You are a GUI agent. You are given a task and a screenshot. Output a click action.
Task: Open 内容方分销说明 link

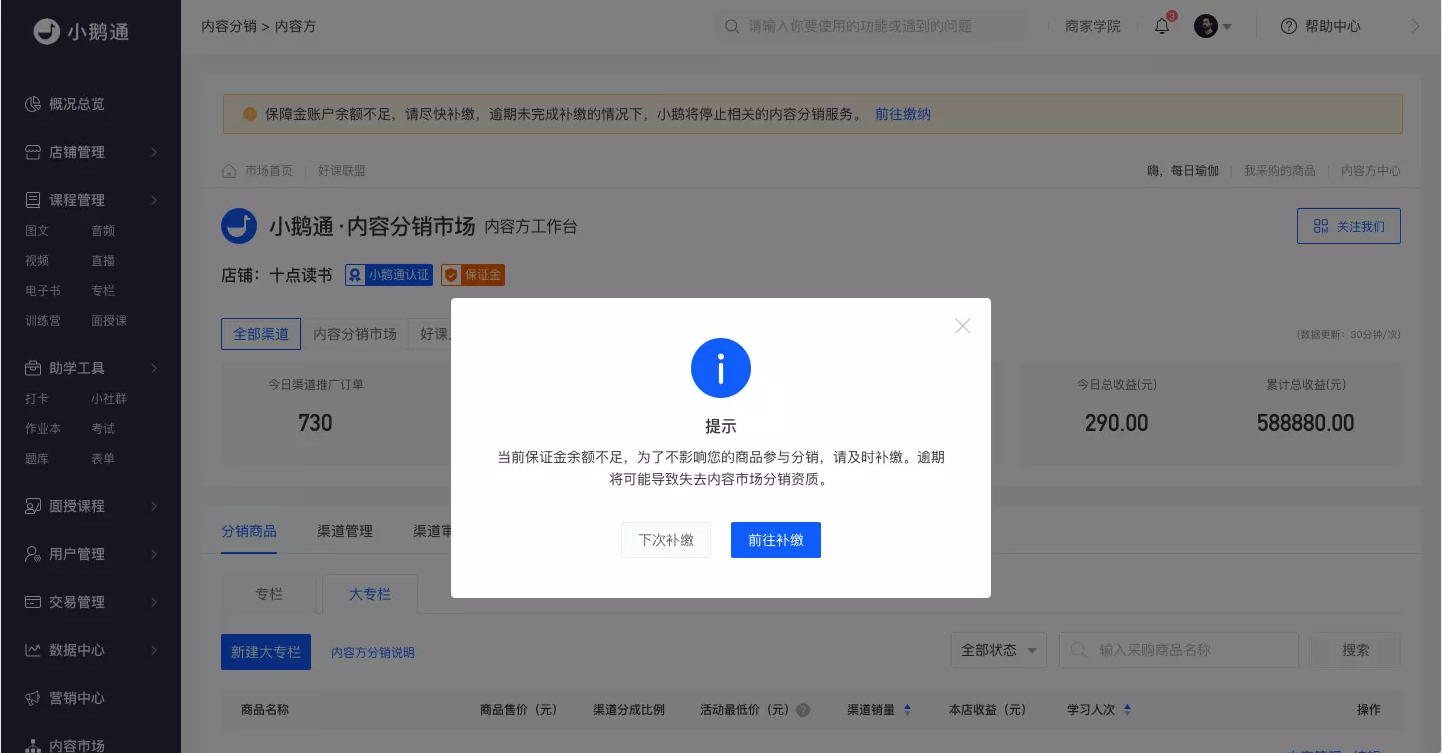click(373, 653)
